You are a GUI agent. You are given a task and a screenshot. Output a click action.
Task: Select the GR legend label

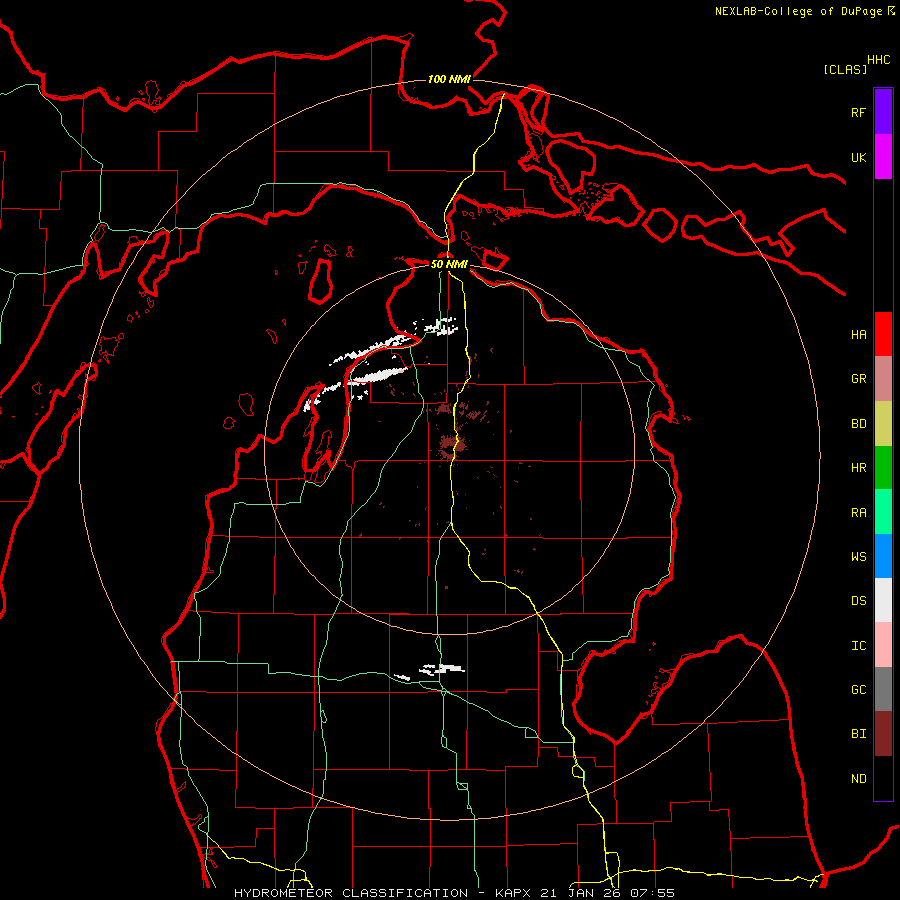pyautogui.click(x=858, y=379)
